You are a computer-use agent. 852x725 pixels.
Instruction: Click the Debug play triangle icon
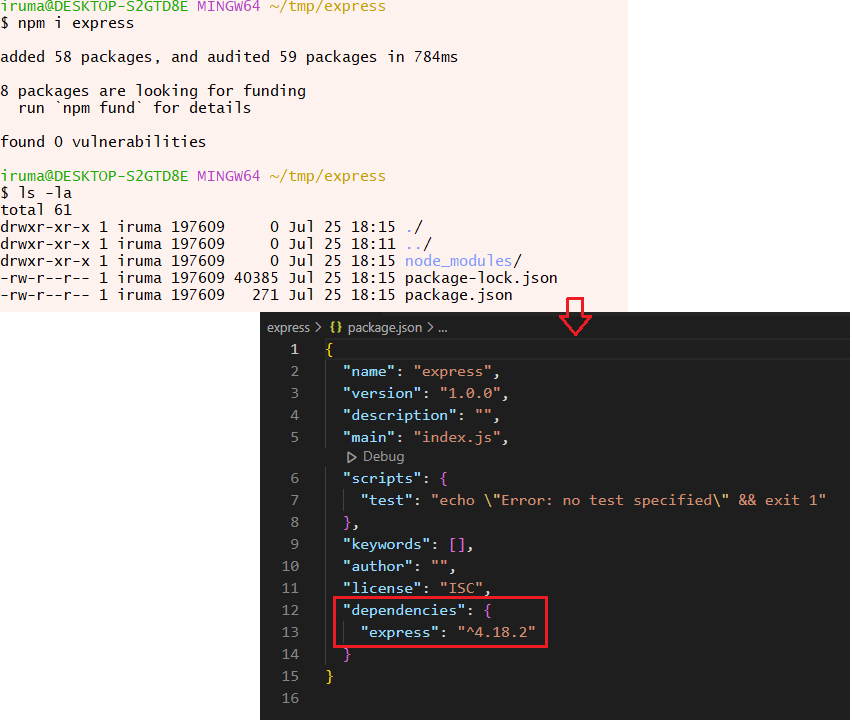click(x=352, y=457)
